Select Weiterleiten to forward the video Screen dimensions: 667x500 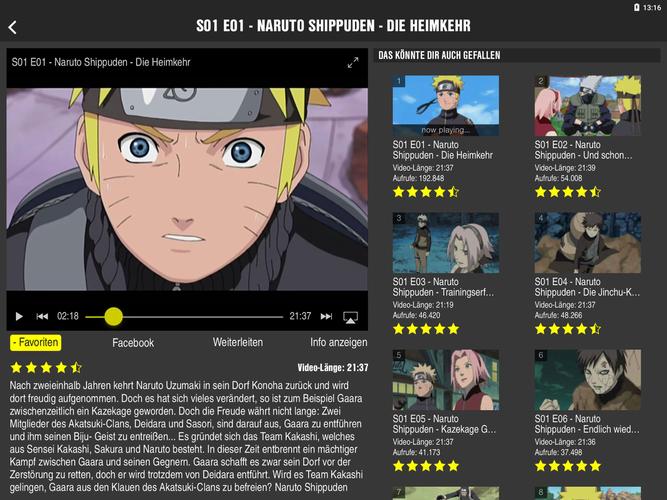pyautogui.click(x=238, y=343)
